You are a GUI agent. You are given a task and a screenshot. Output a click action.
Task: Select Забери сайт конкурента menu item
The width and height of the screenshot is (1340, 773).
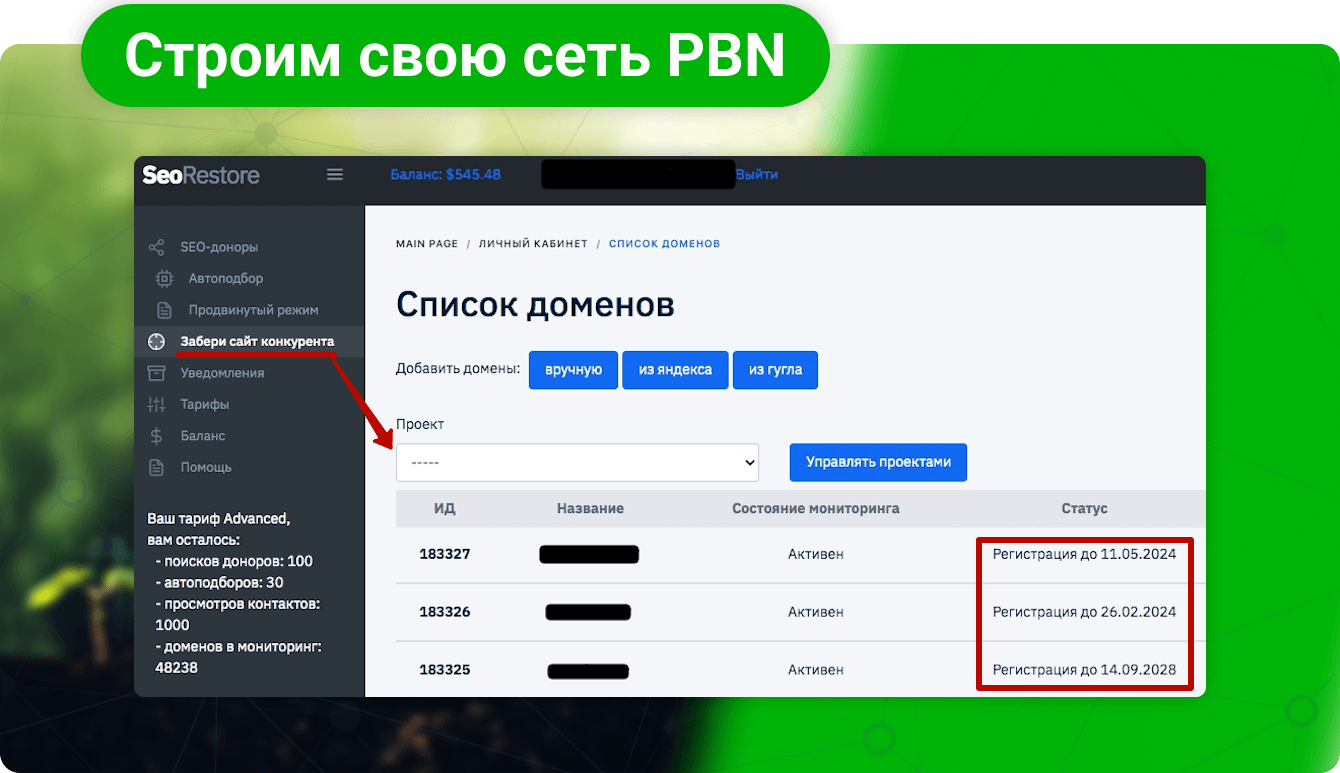click(257, 341)
